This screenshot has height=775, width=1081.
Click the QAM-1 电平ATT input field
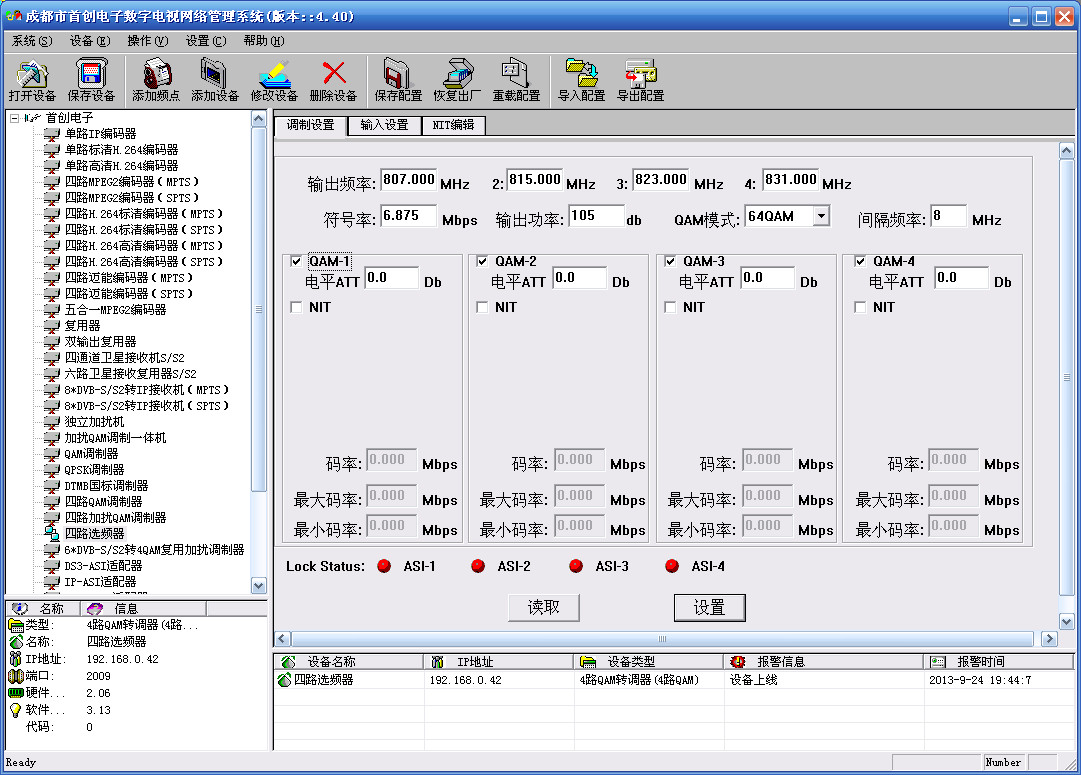(391, 278)
